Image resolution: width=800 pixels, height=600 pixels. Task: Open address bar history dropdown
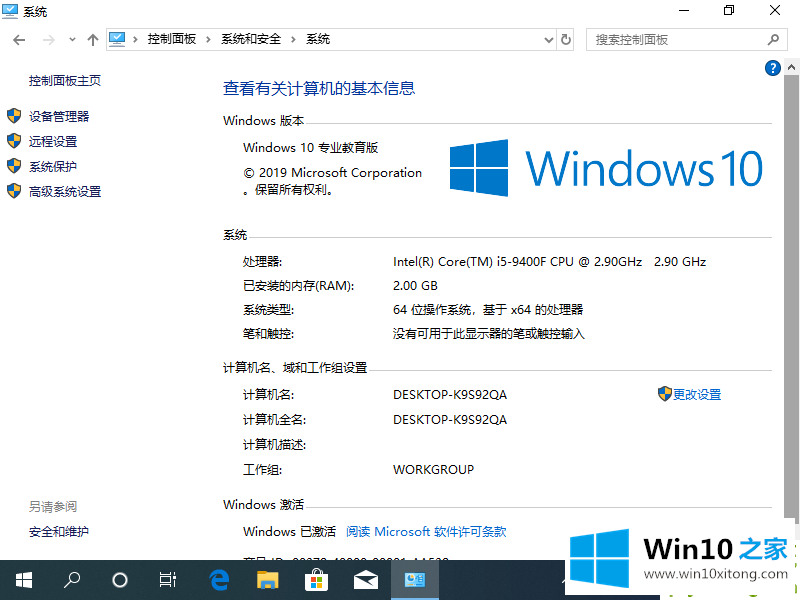pyautogui.click(x=548, y=40)
